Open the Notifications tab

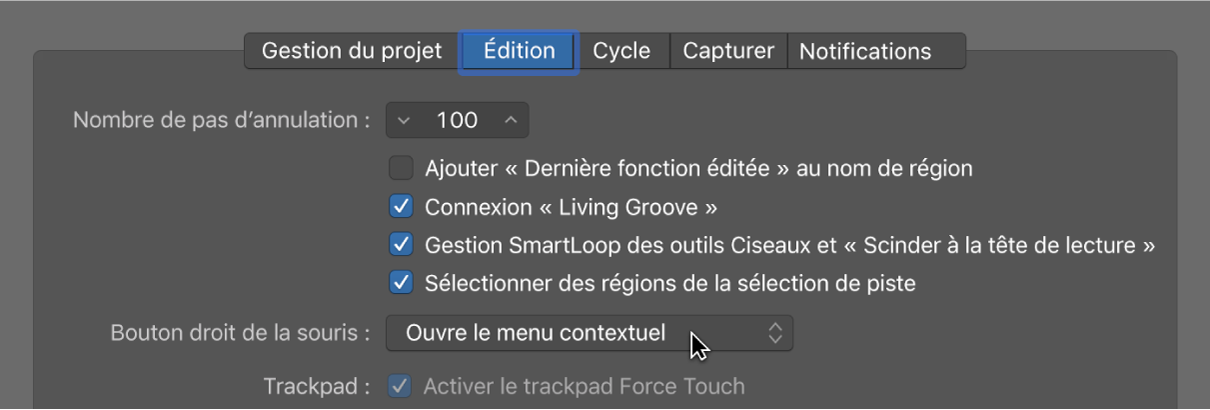865,51
